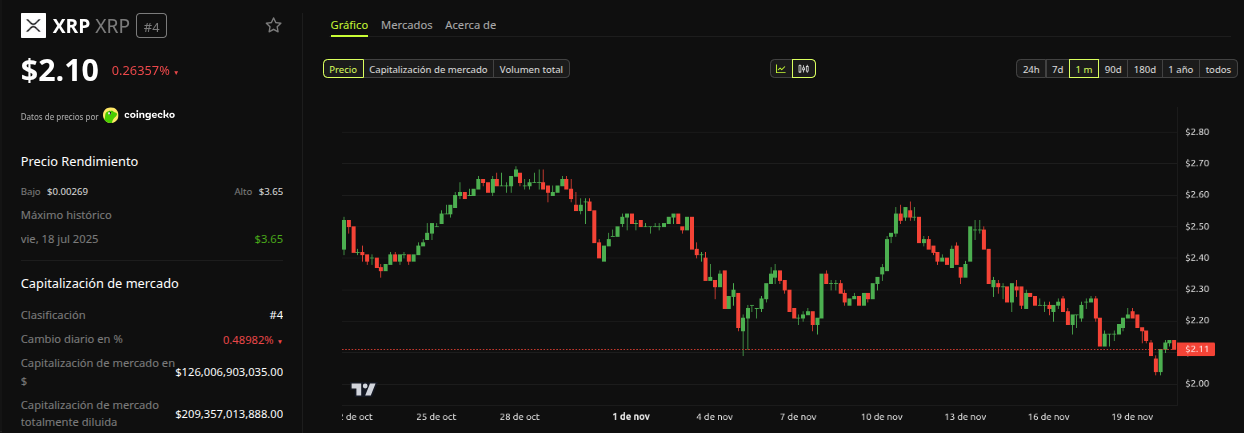Open the Acerca de tab
Viewport: 1244px width, 433px height.
(x=470, y=25)
